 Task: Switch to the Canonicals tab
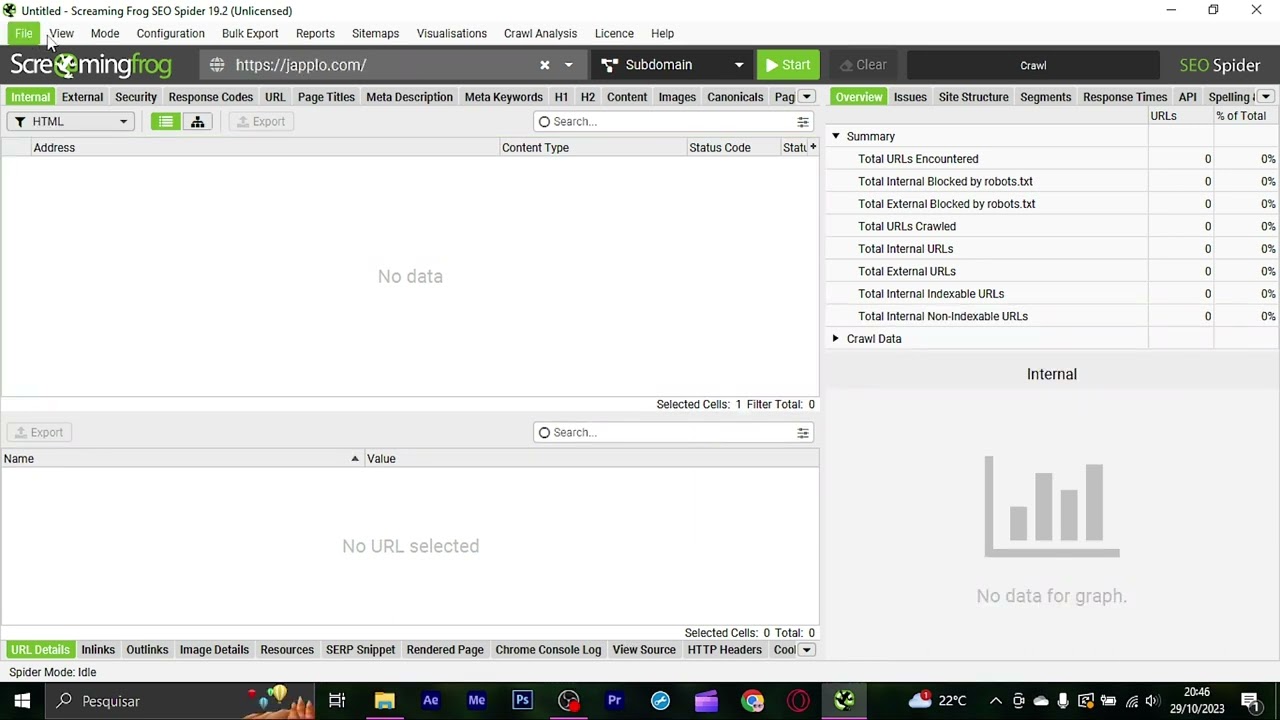click(x=735, y=97)
